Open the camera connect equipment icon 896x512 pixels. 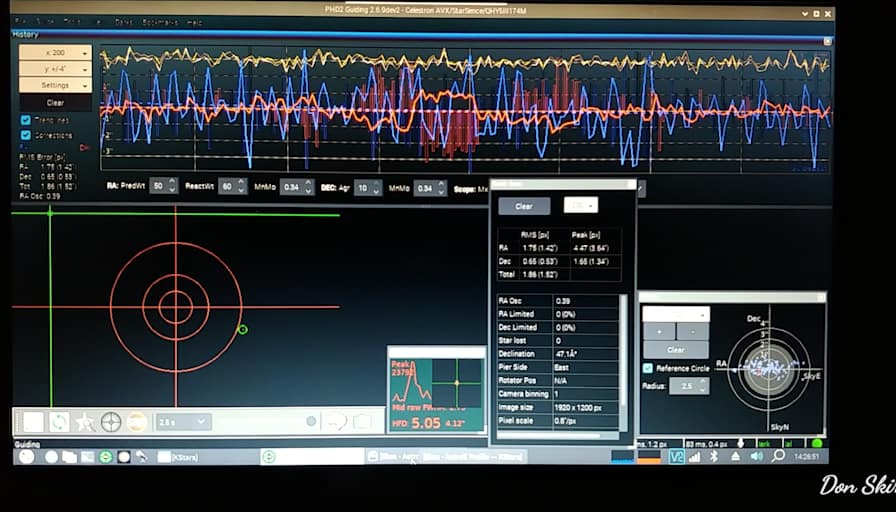tap(33, 422)
